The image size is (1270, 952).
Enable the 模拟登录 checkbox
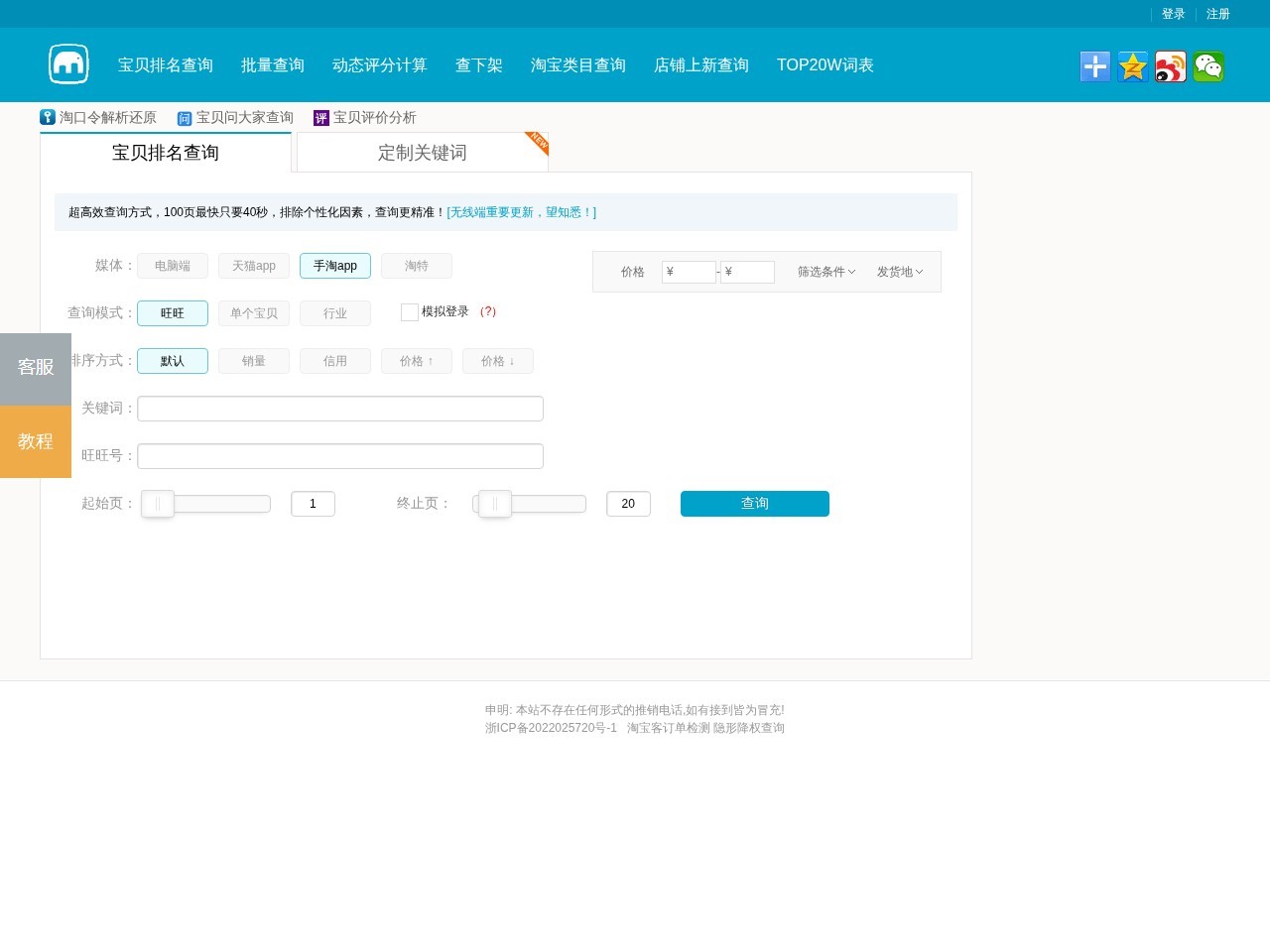pos(410,312)
